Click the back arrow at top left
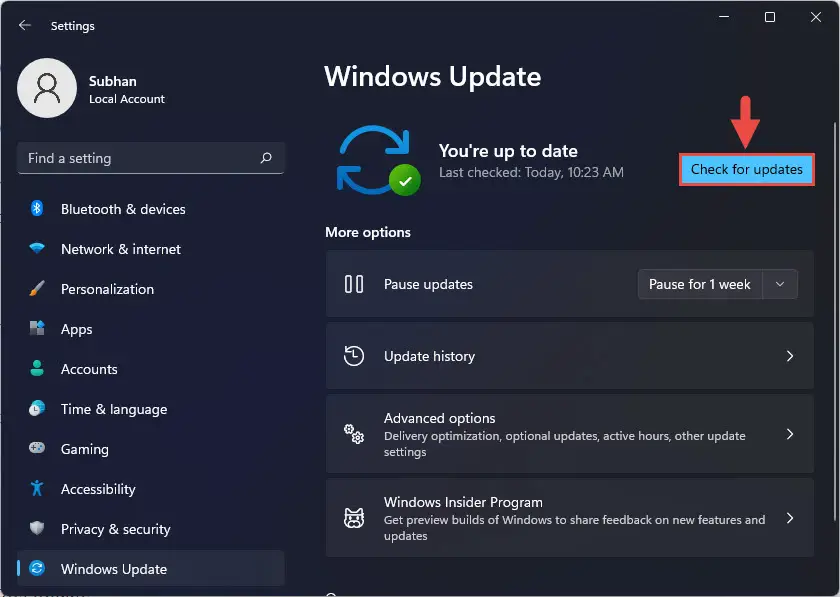Image resolution: width=840 pixels, height=597 pixels. [22, 25]
